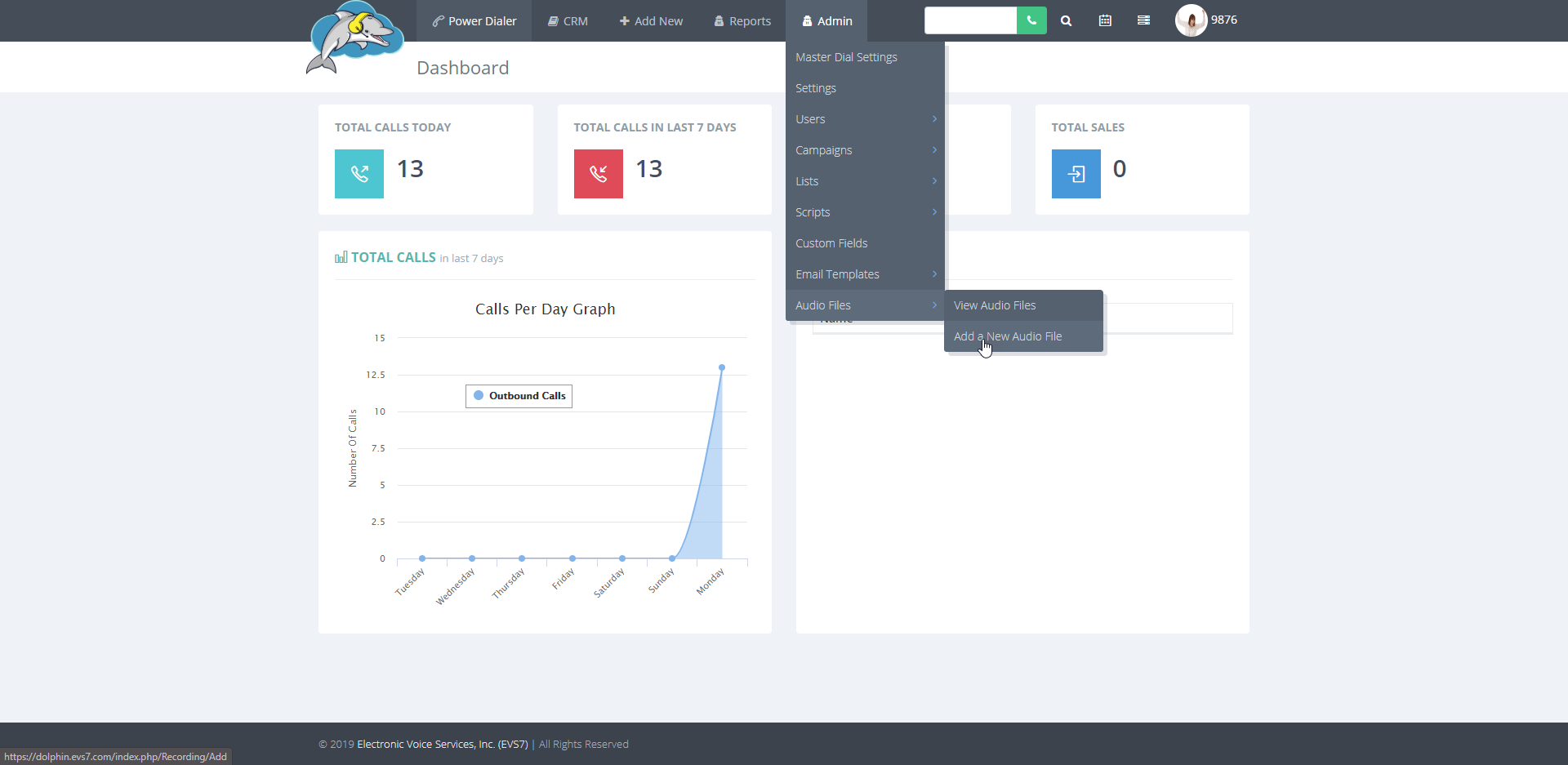
Task: Click the blue Total Sales icon
Action: [1076, 174]
